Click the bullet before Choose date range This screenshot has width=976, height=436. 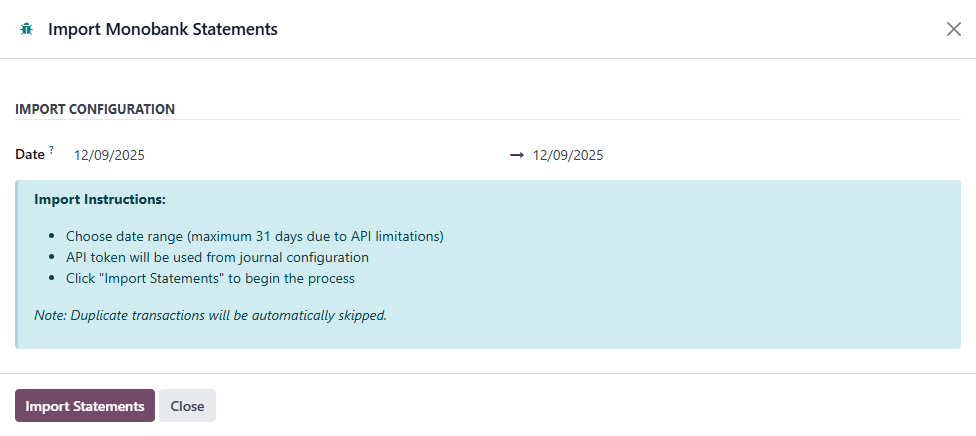tap(53, 238)
